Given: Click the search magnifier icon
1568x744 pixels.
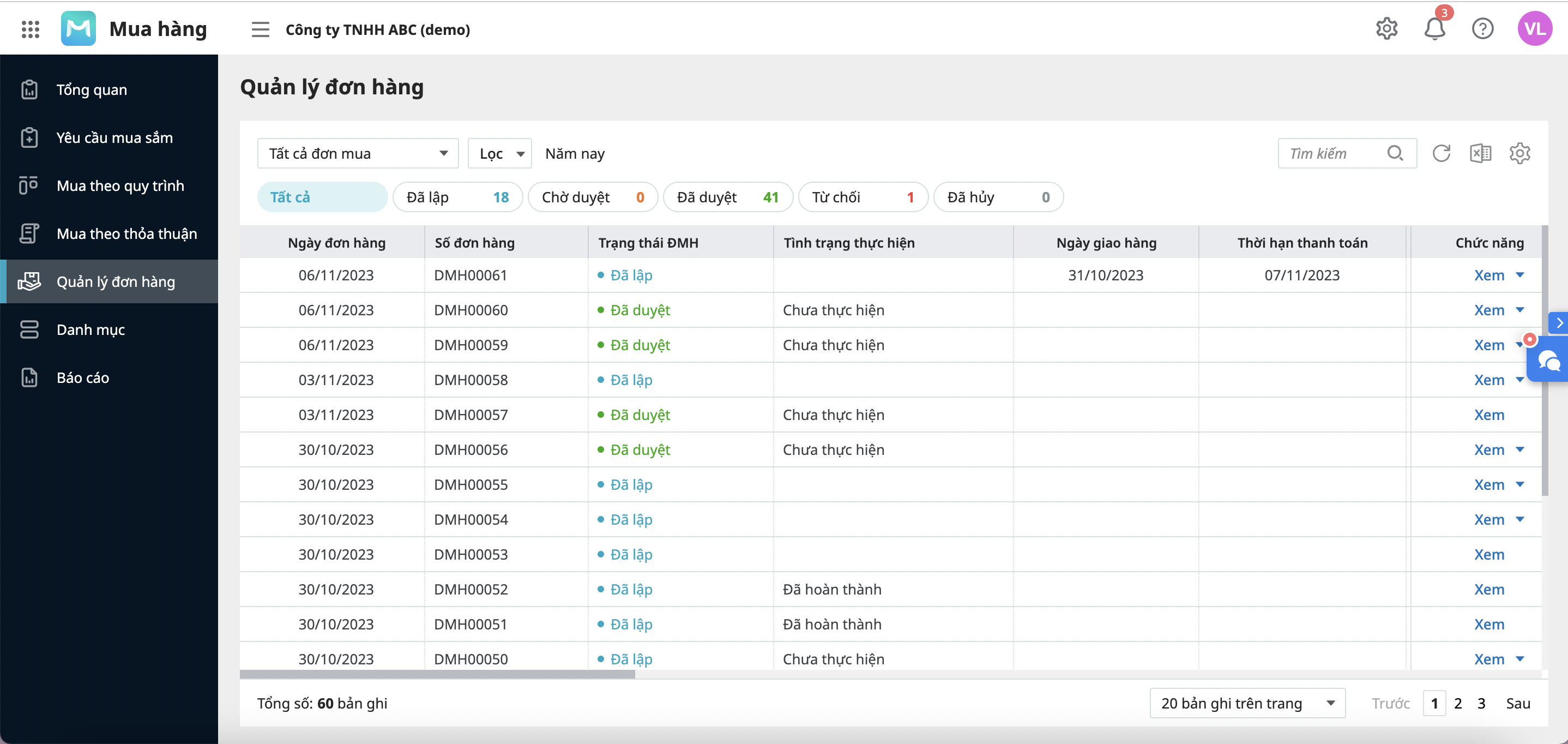Looking at the screenshot, I should (1395, 153).
